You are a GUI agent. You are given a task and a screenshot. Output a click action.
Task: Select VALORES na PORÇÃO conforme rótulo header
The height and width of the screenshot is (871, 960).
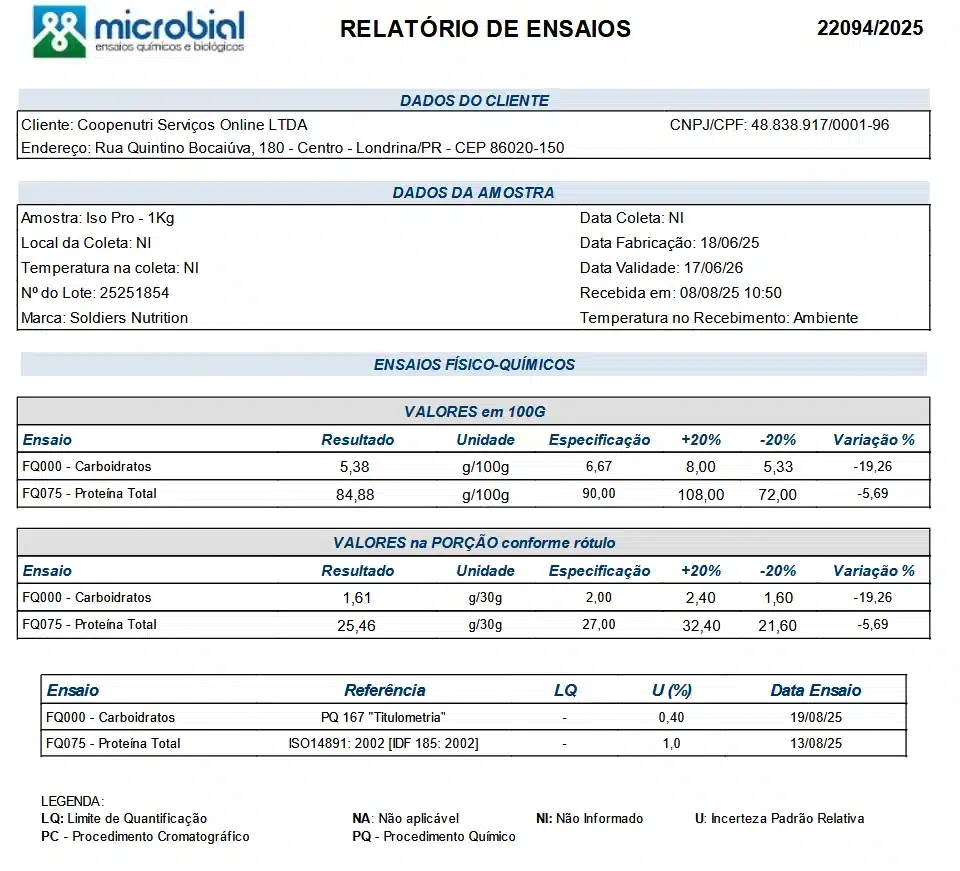pyautogui.click(x=474, y=542)
